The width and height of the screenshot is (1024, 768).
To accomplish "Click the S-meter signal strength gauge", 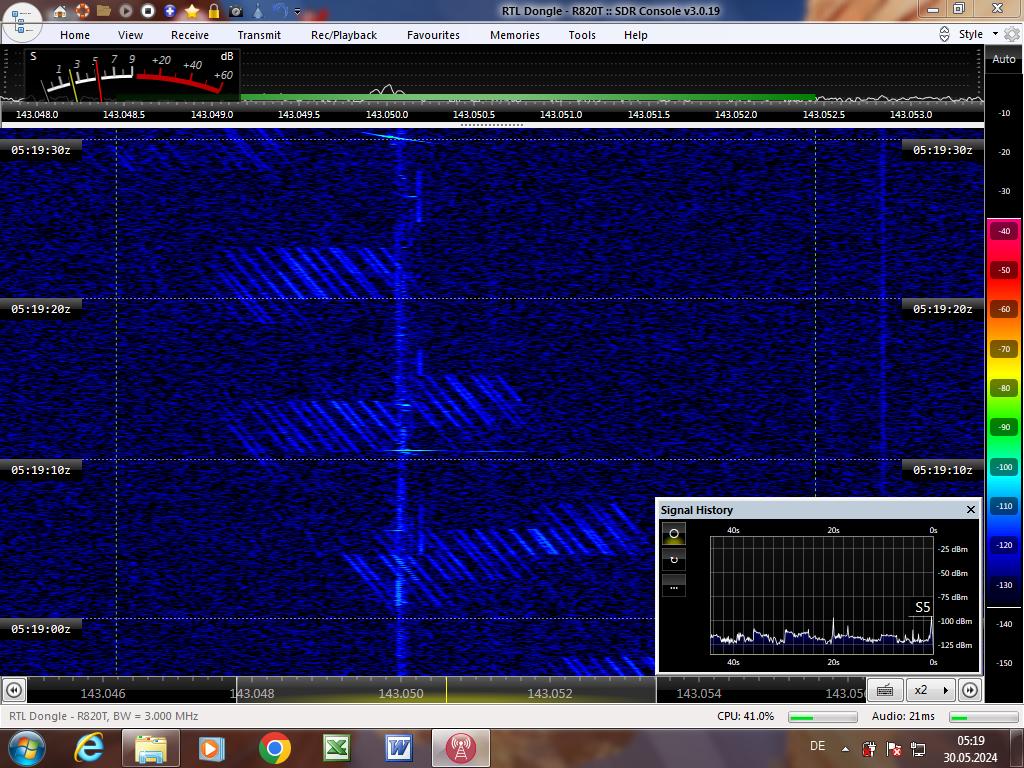I will 132,74.
